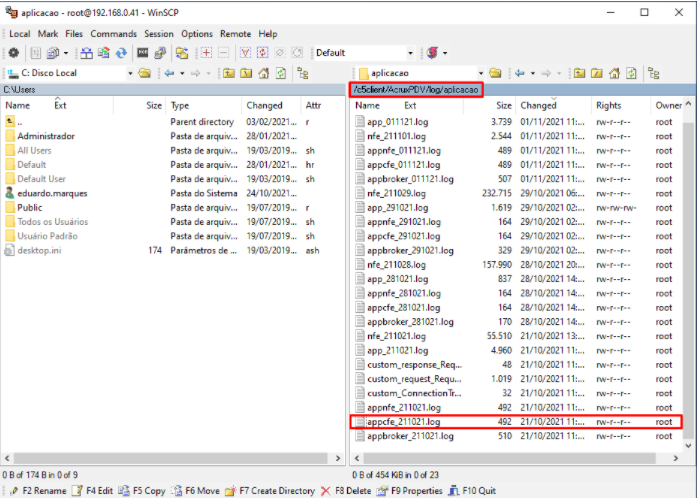Screen dimensions: 699x498
Task: Open the Mark menu
Action: (x=48, y=34)
